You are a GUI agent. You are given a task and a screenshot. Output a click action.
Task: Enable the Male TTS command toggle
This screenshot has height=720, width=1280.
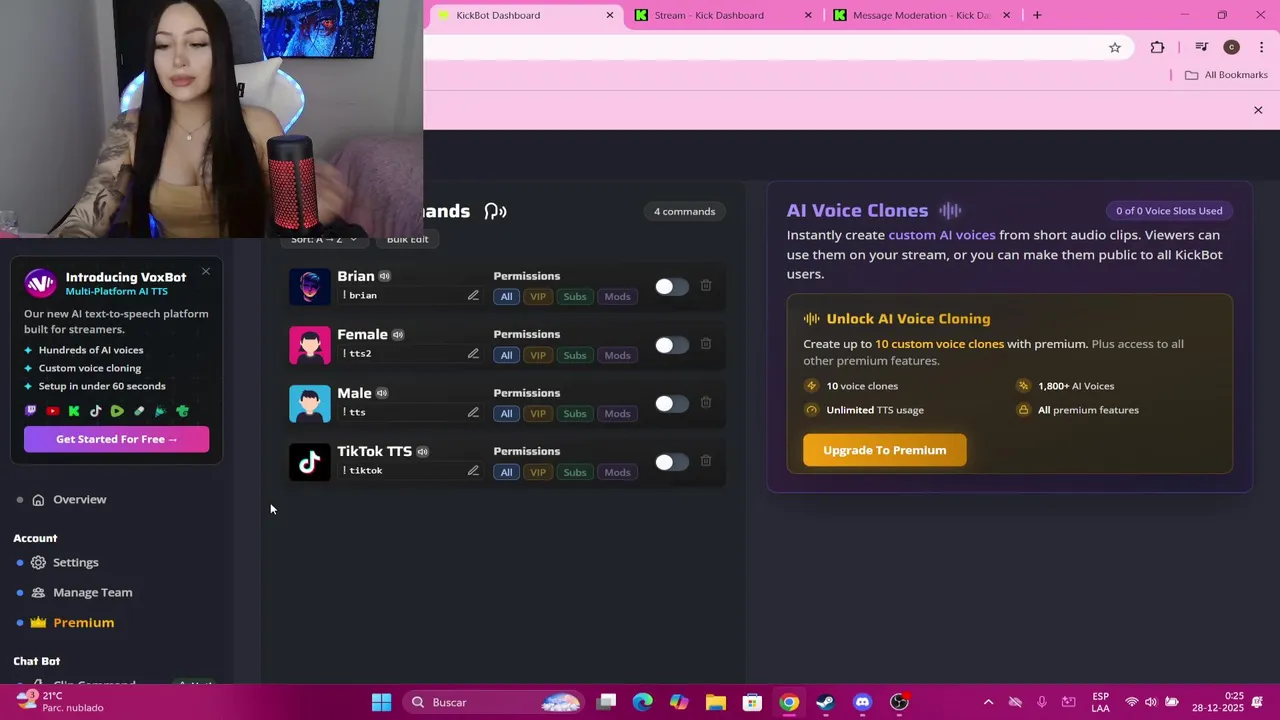pos(672,404)
